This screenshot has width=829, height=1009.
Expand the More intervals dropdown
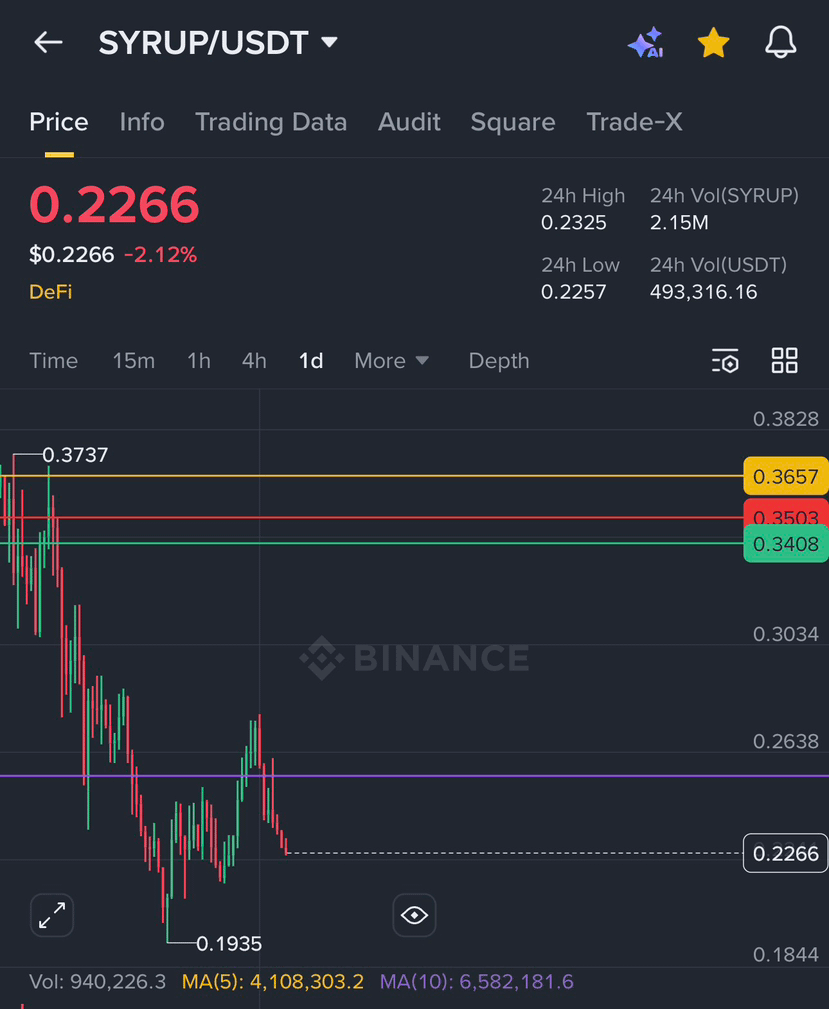(391, 361)
